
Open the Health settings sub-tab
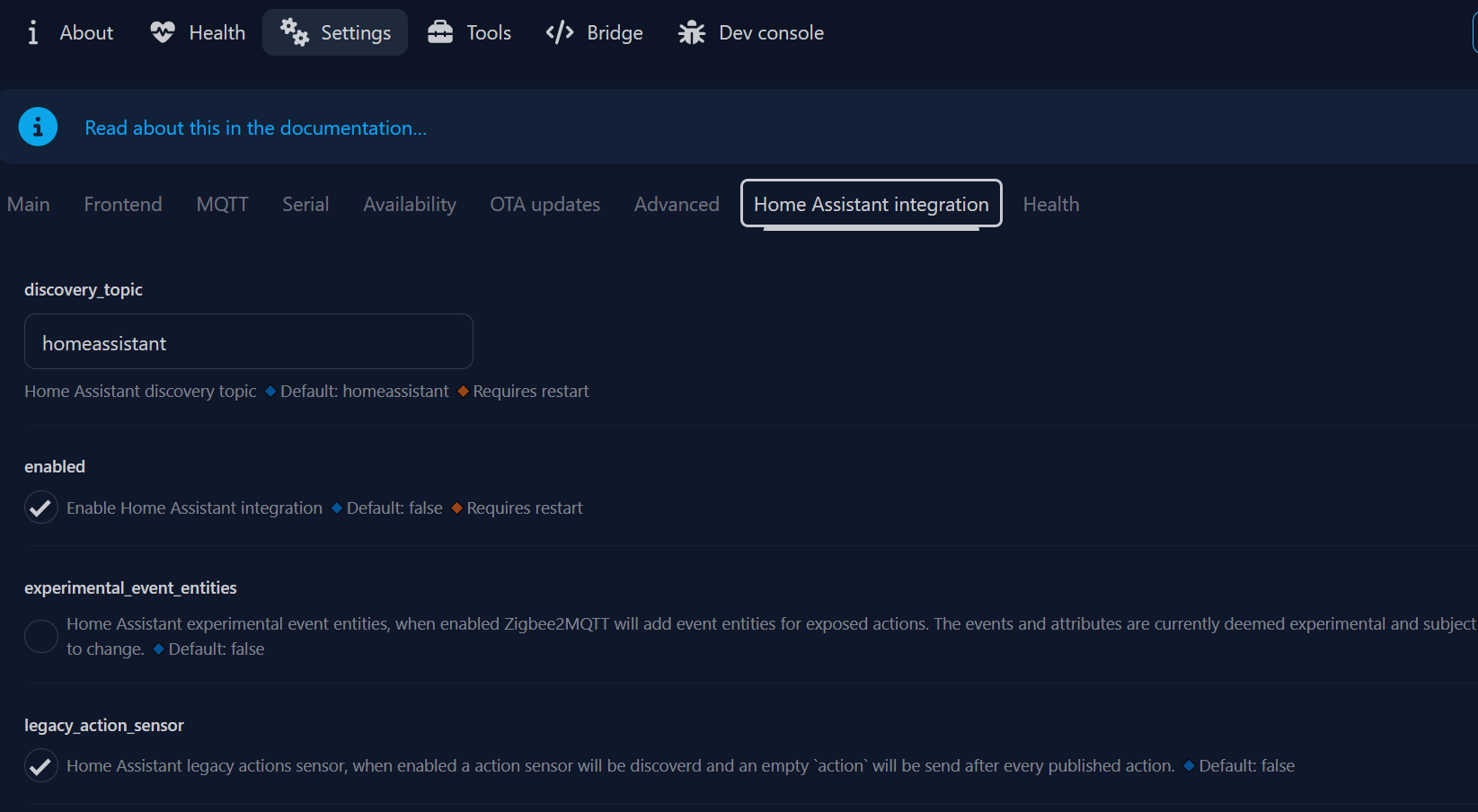(x=1051, y=204)
